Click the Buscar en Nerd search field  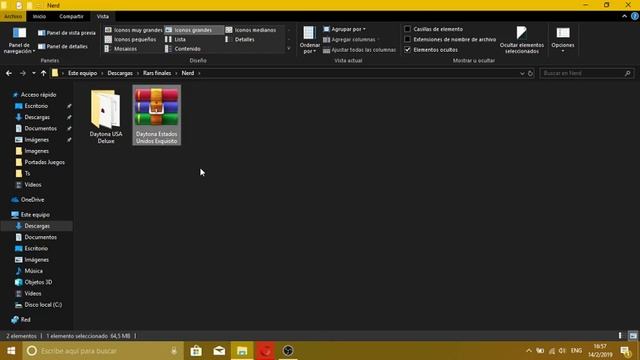587,73
